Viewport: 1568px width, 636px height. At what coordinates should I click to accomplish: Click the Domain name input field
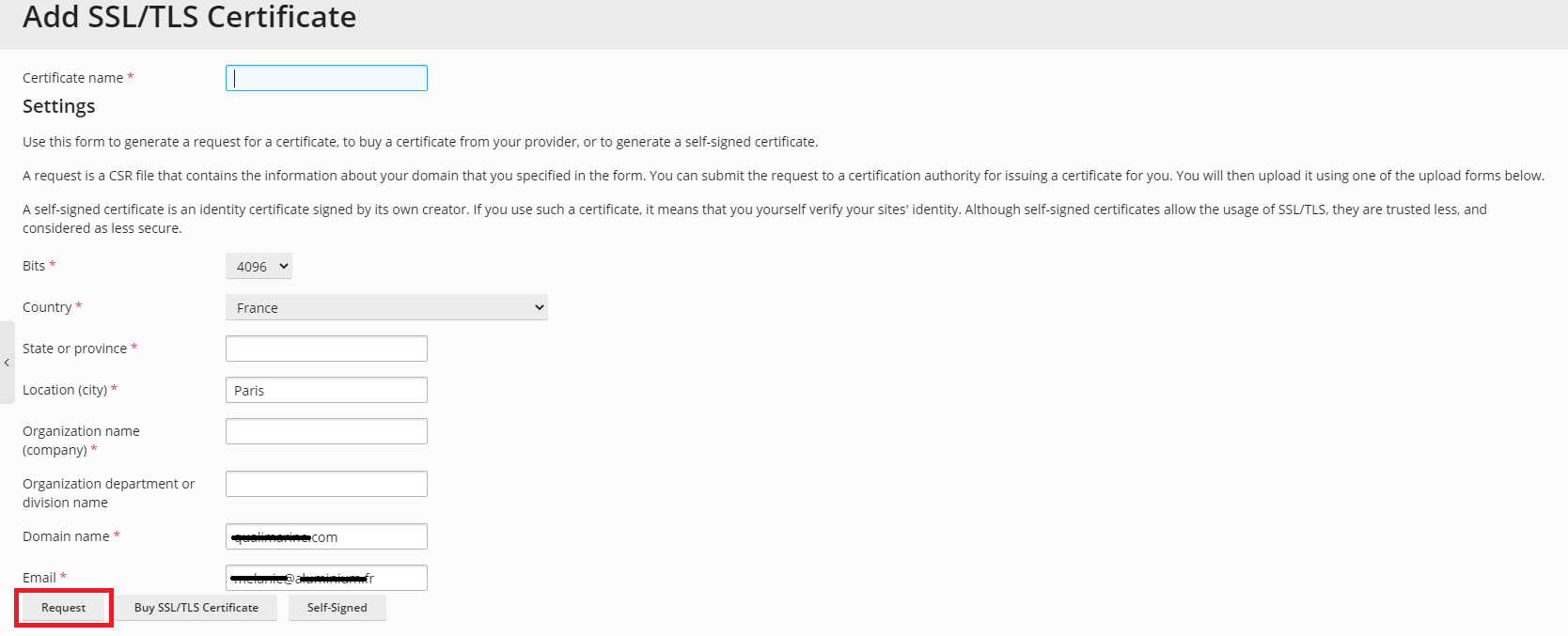326,536
